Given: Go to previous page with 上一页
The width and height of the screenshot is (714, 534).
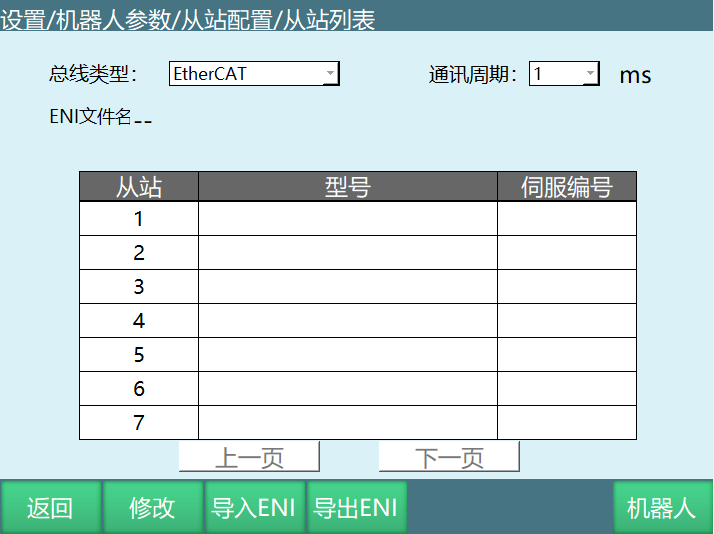Looking at the screenshot, I should point(249,458).
